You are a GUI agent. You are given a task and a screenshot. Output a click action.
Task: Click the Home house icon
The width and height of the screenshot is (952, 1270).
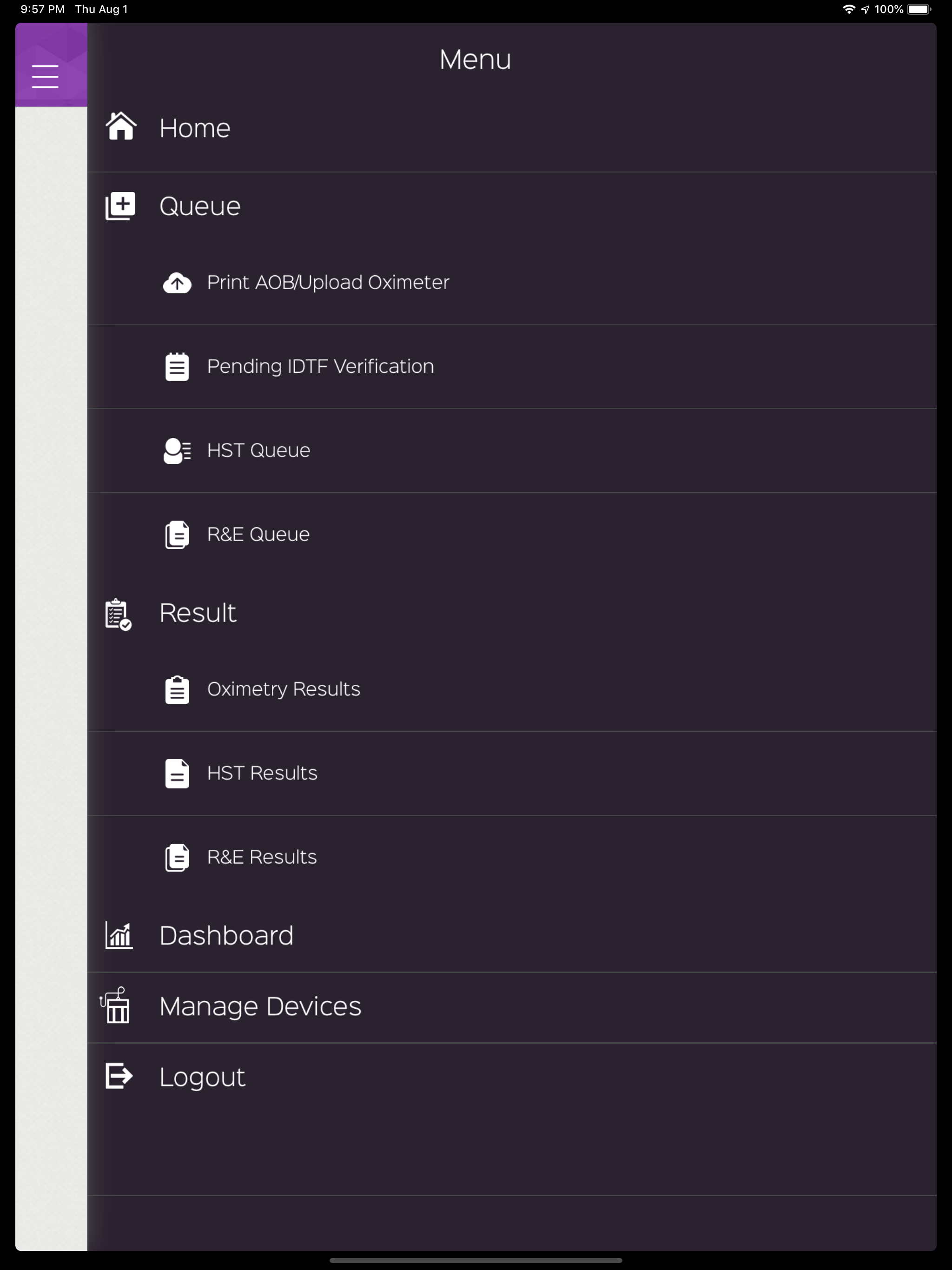pos(121,126)
